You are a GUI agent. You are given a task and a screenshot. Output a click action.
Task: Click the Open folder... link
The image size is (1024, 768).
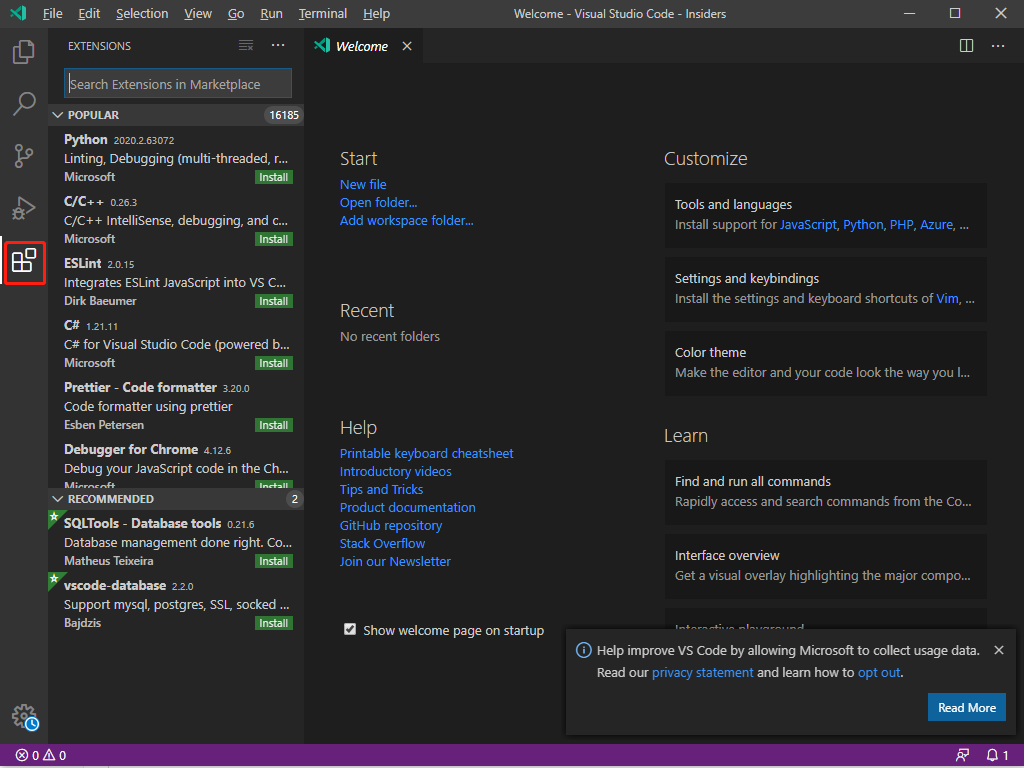click(x=378, y=202)
